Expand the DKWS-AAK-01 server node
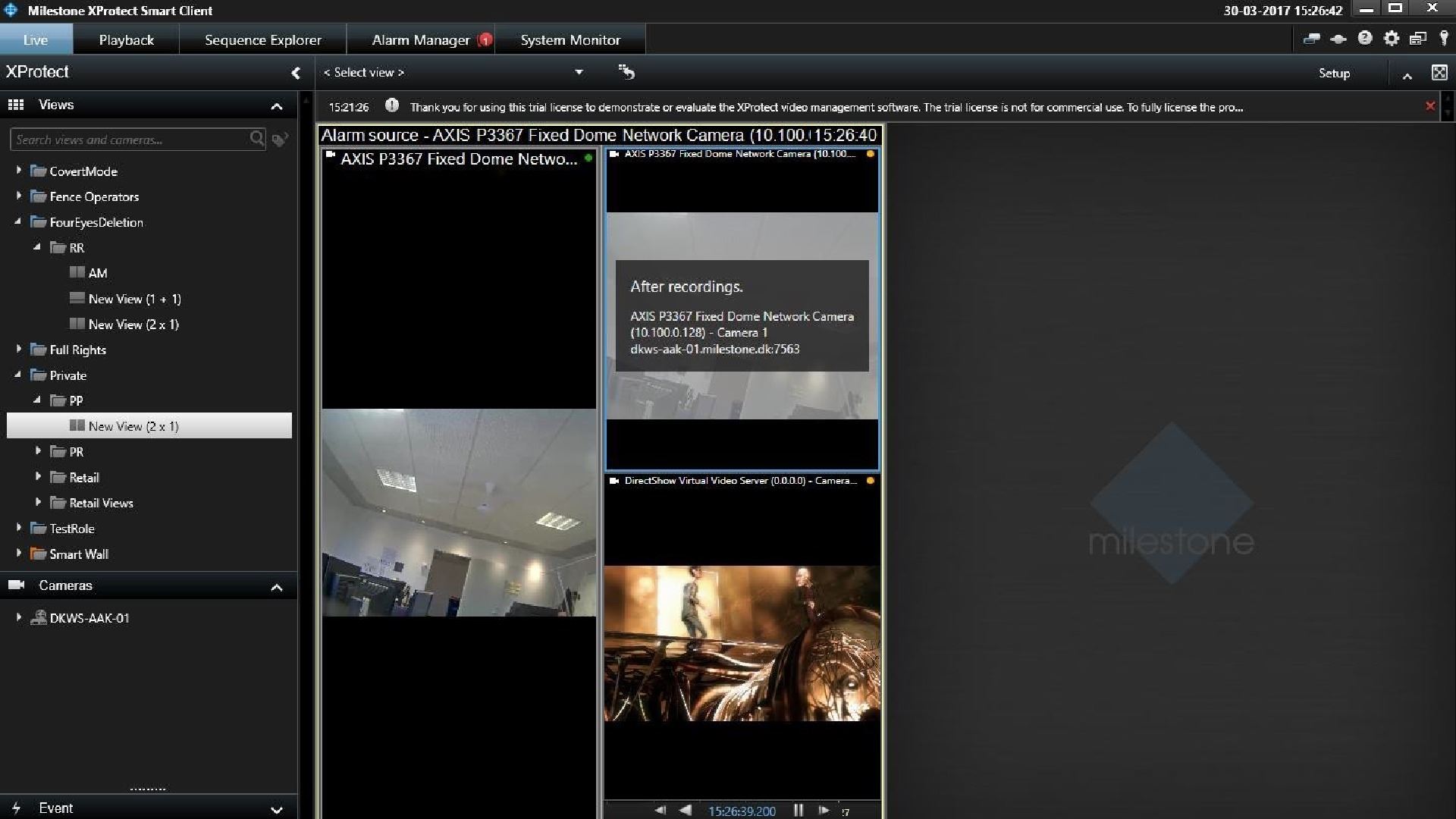 (19, 618)
